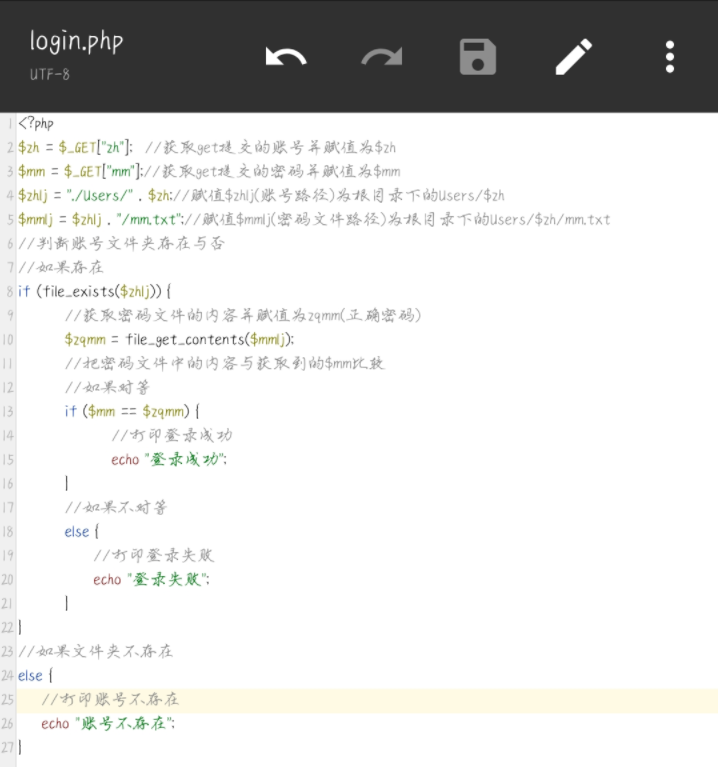
Task: Tap the pencil edit icon
Action: pyautogui.click(x=574, y=57)
